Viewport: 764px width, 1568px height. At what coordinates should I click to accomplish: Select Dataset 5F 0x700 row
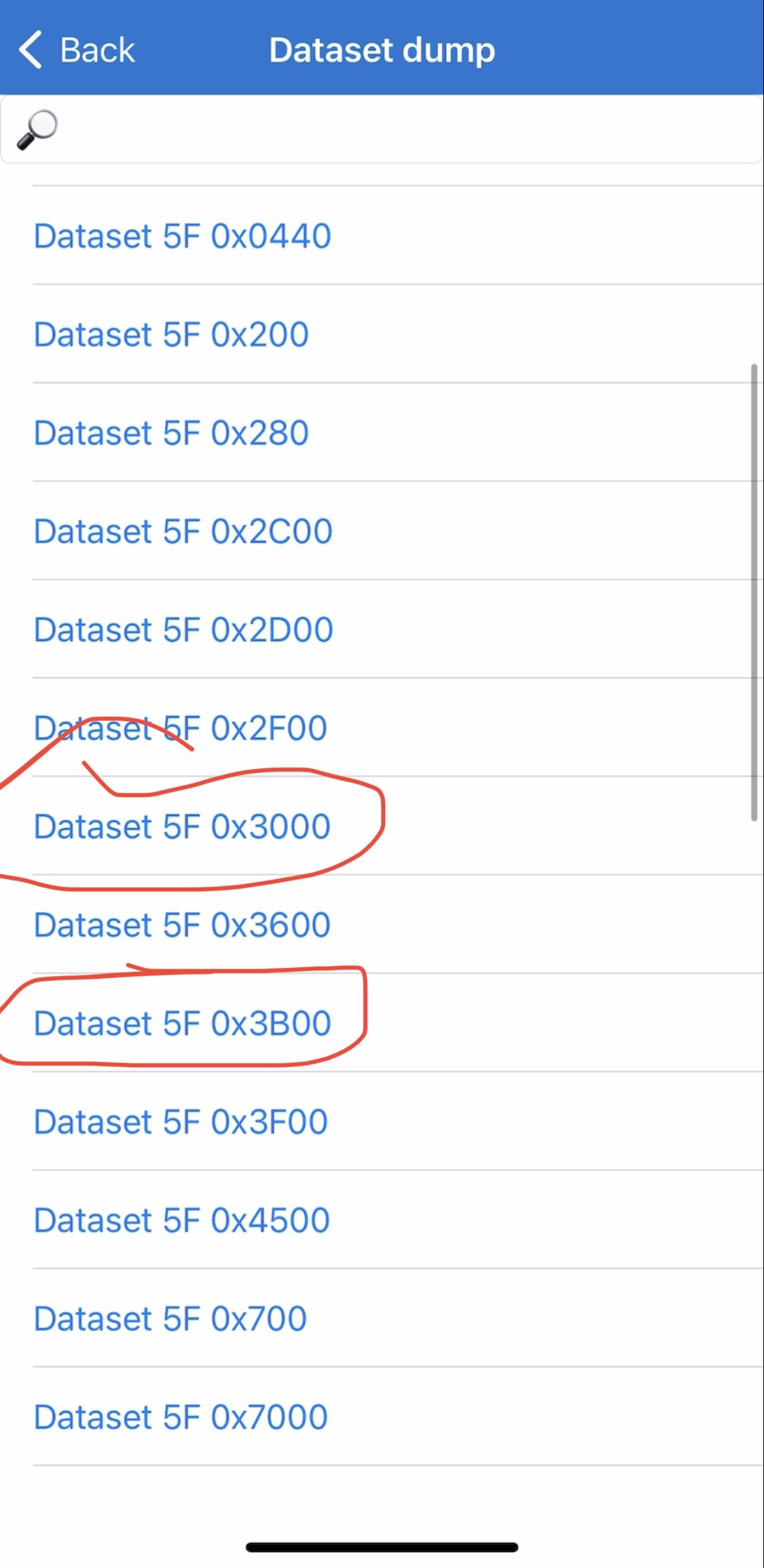pyautogui.click(x=170, y=1319)
